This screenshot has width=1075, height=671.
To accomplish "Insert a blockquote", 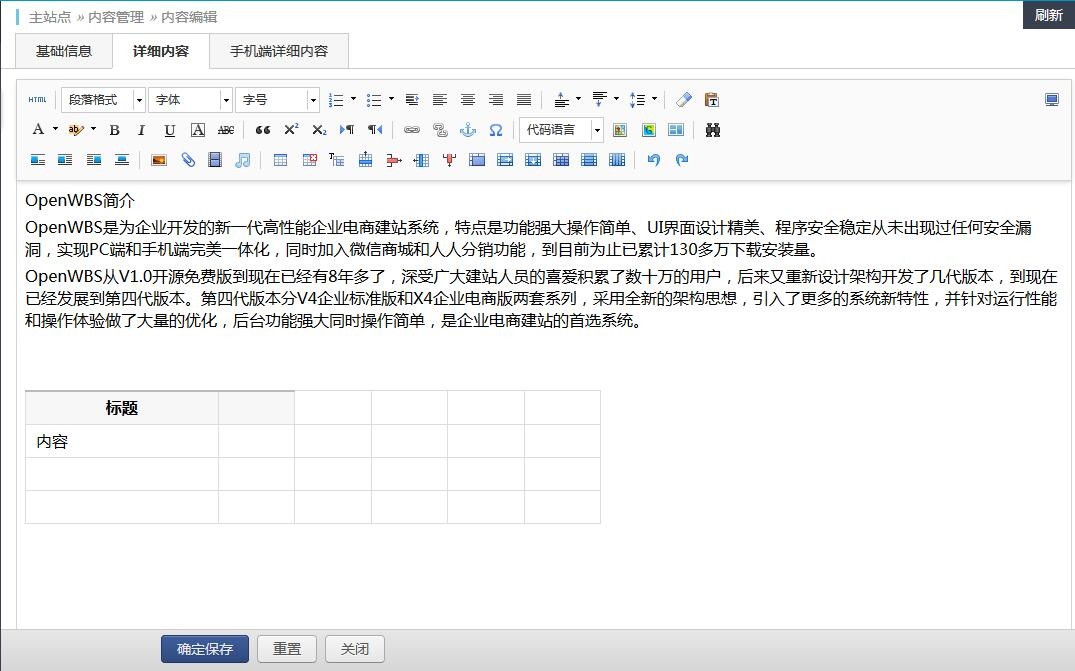I will pyautogui.click(x=263, y=130).
